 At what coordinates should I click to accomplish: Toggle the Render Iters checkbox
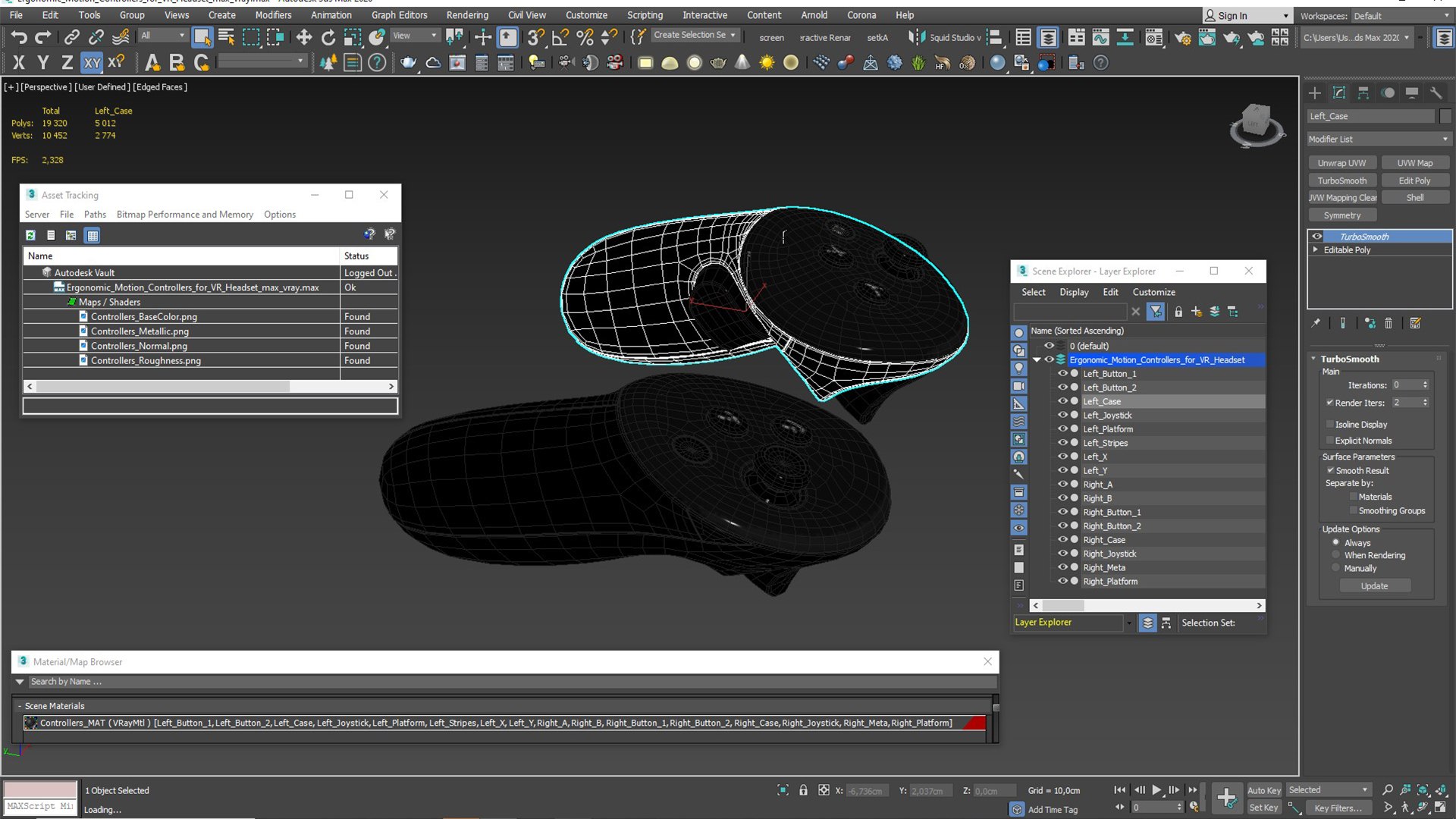point(1330,403)
